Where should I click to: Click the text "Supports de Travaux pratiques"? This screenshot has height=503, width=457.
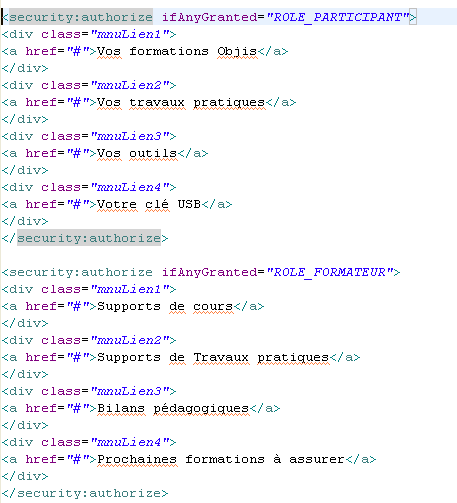(x=213, y=357)
